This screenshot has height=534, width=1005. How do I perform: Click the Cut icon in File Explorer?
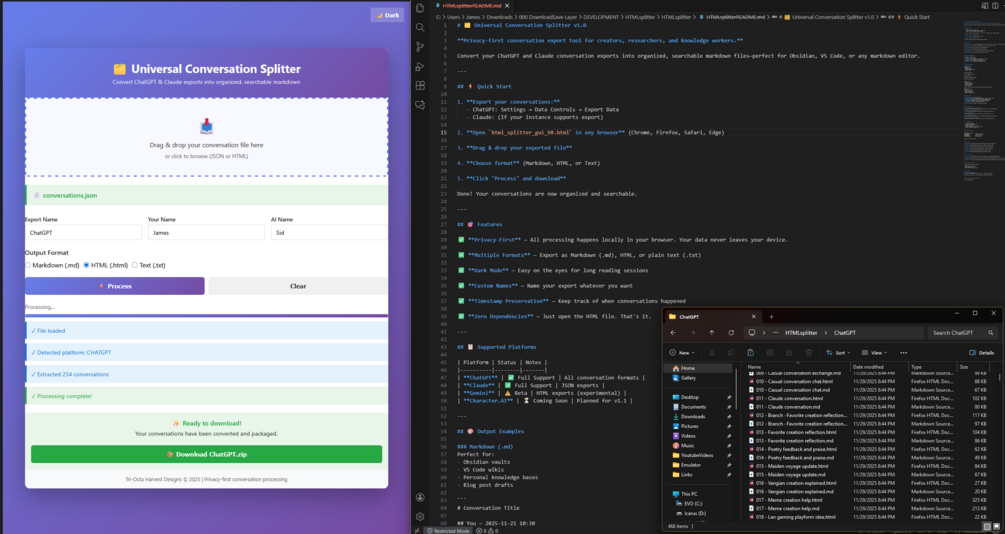click(x=711, y=353)
